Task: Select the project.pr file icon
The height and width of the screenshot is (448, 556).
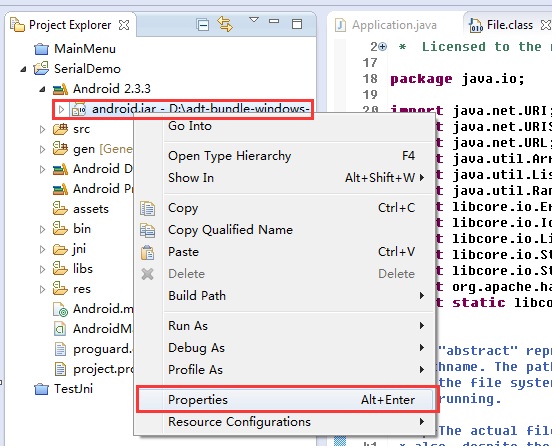Action: click(60, 369)
